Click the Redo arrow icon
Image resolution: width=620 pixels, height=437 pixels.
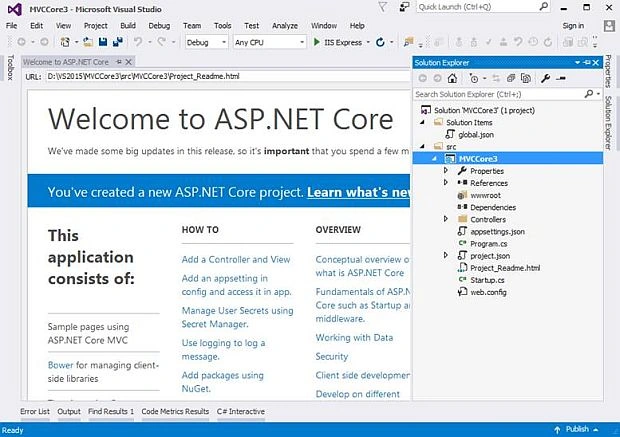(162, 42)
